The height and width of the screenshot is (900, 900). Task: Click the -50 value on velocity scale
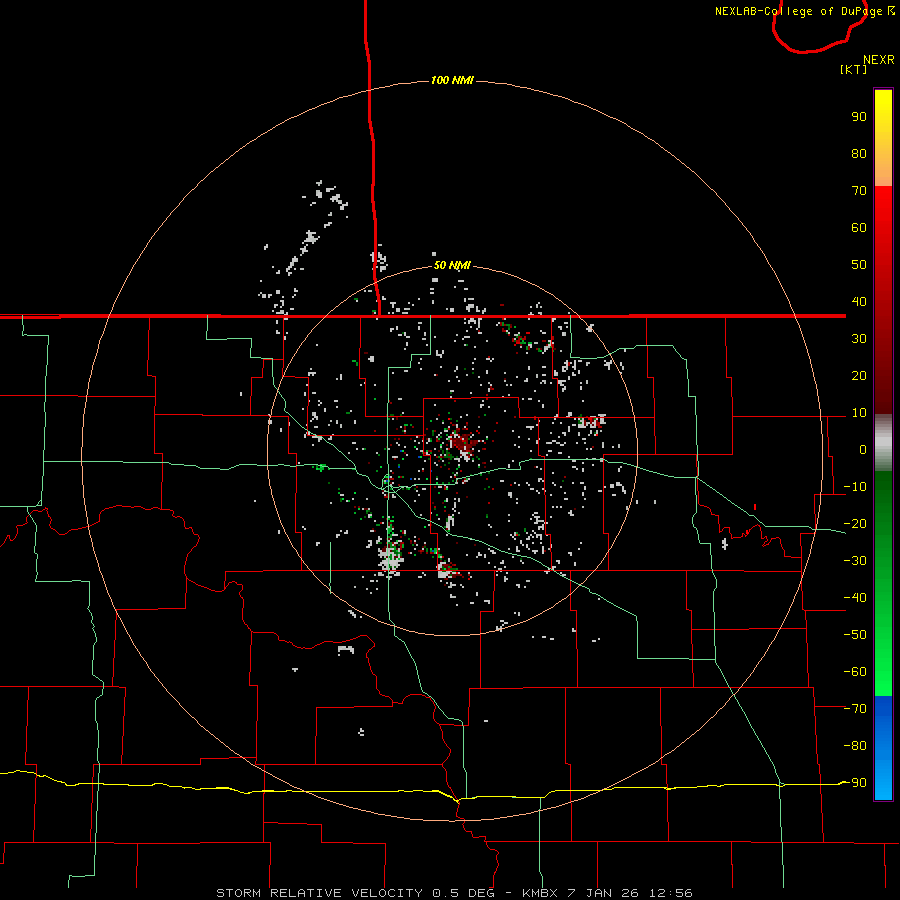pyautogui.click(x=855, y=635)
